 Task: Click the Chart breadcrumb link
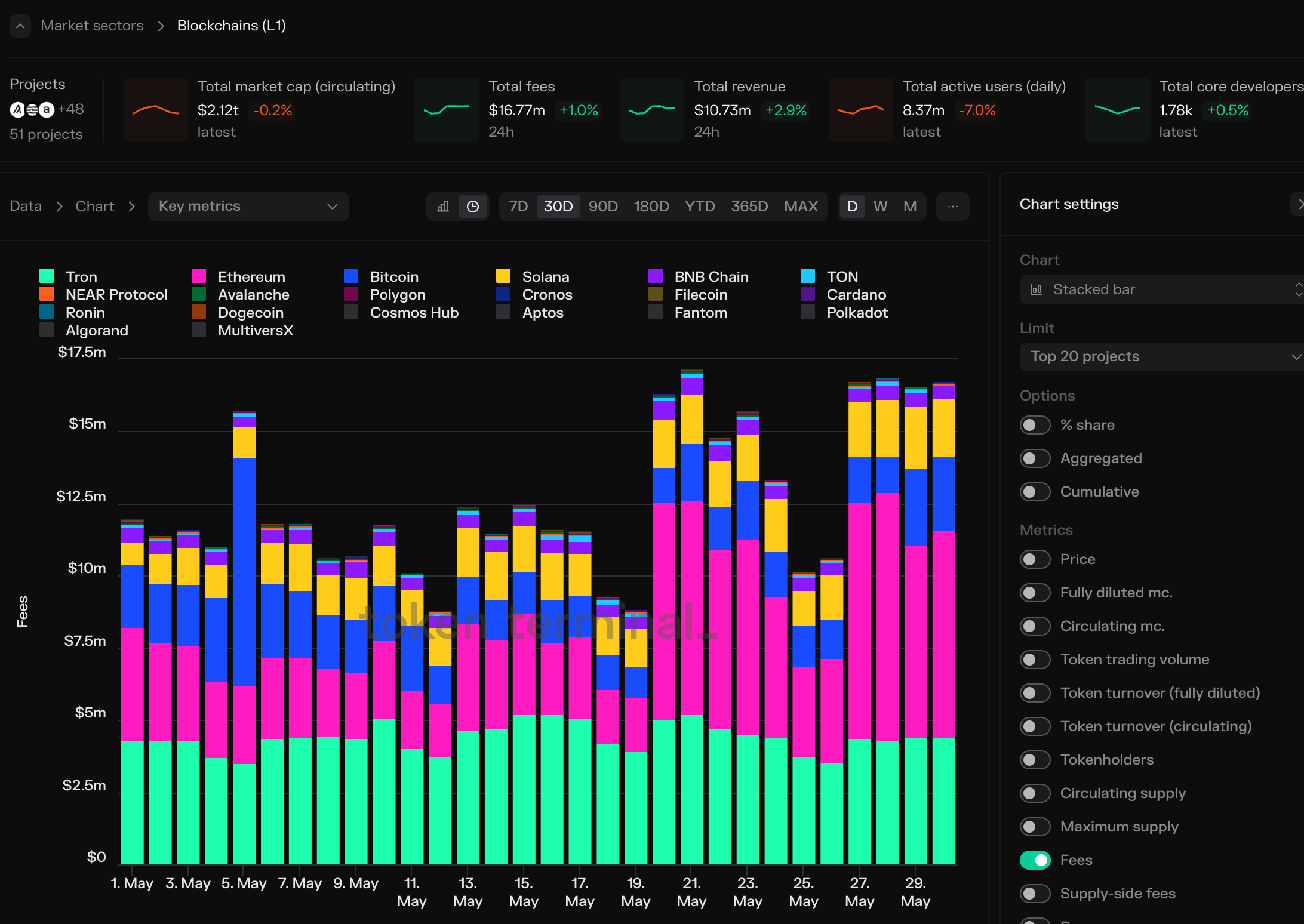coord(94,207)
